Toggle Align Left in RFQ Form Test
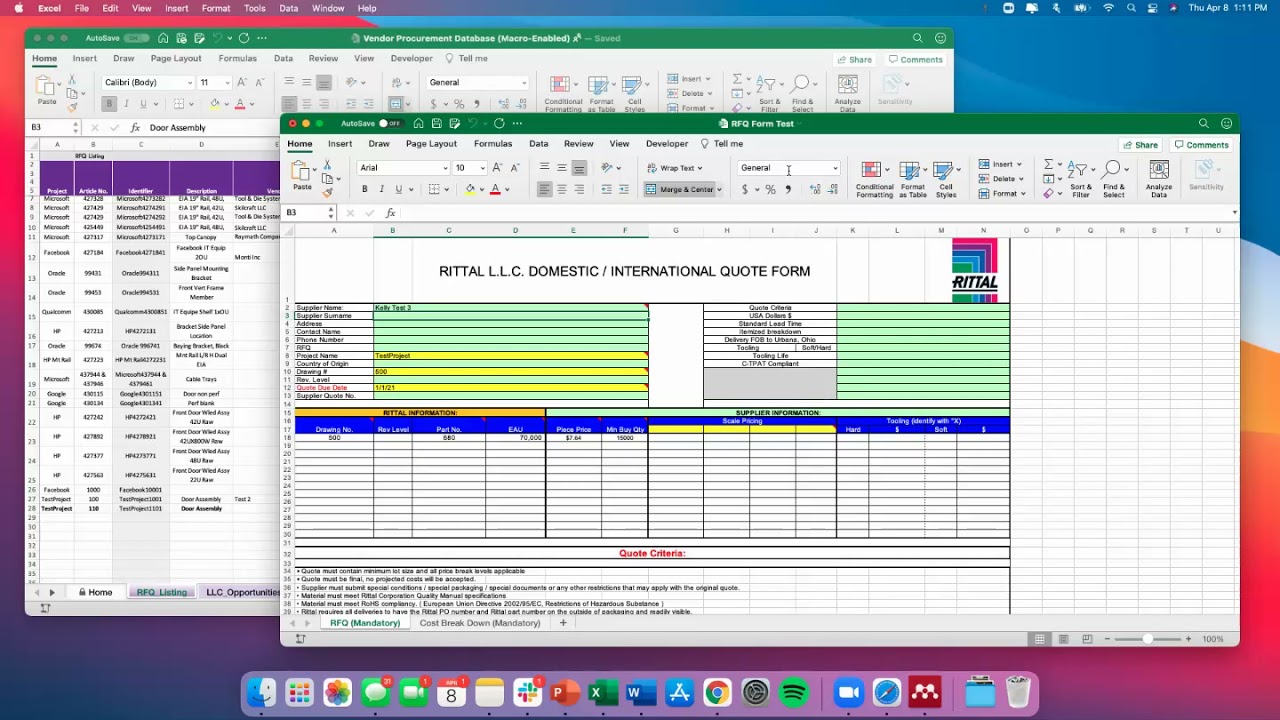1280x720 pixels. point(544,189)
